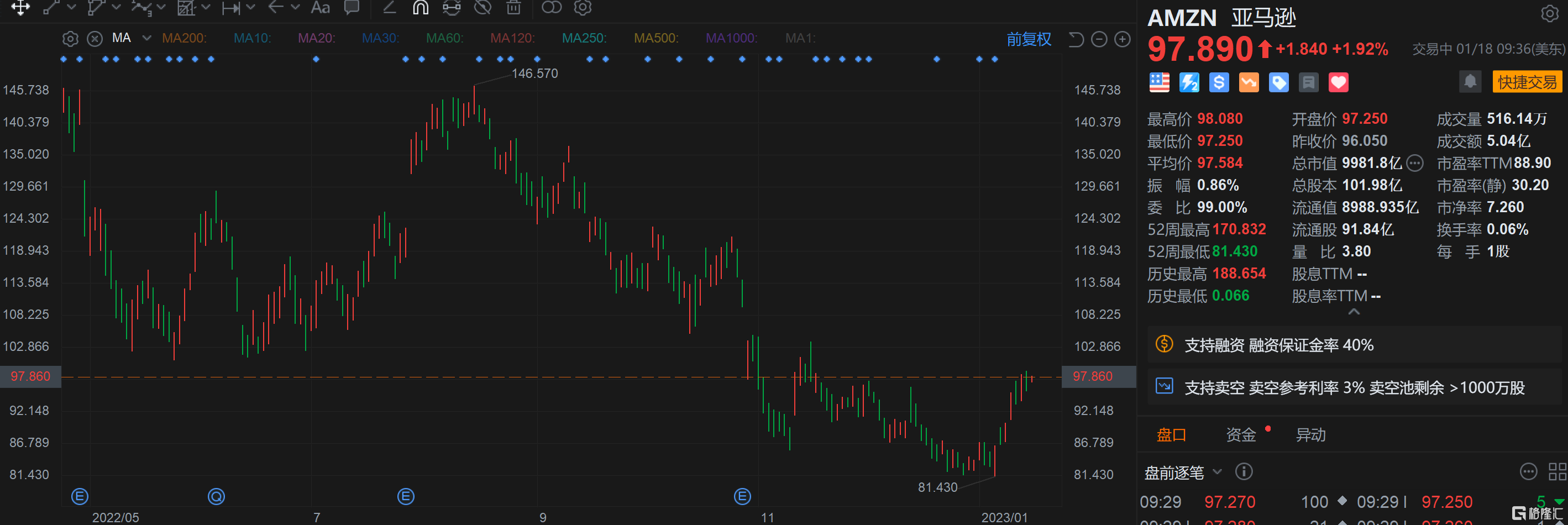
Task: Reset chart view with the undo arrow
Action: pyautogui.click(x=1076, y=40)
